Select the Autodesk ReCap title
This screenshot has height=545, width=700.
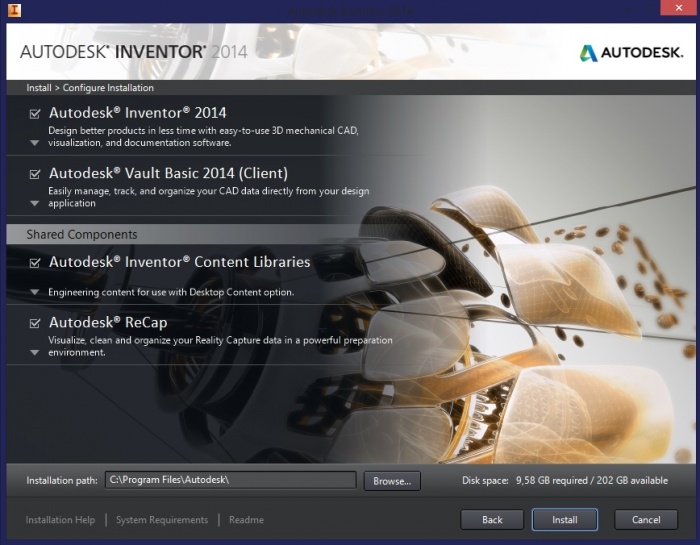[x=108, y=322]
